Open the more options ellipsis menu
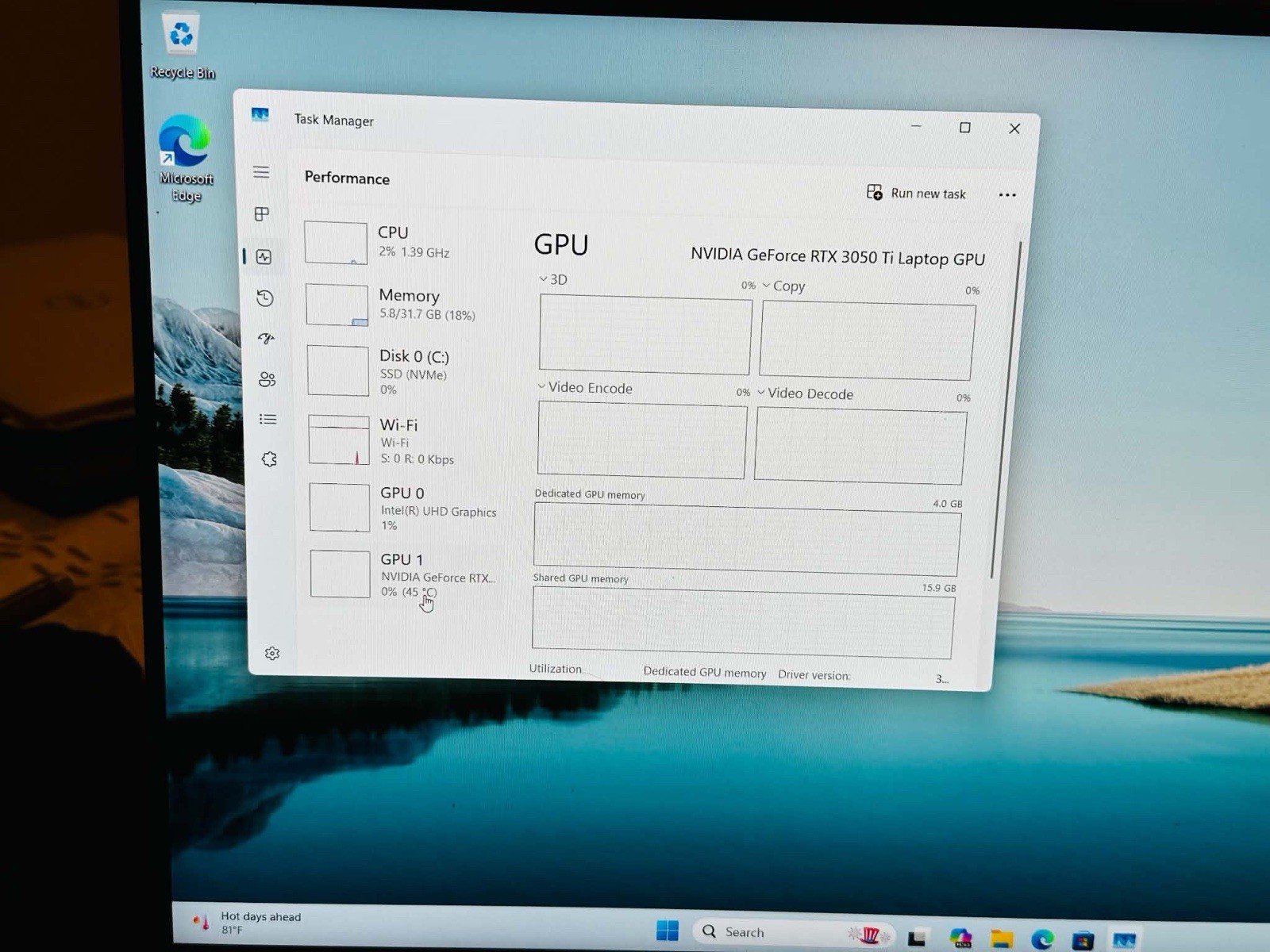This screenshot has height=952, width=1270. [x=1007, y=195]
